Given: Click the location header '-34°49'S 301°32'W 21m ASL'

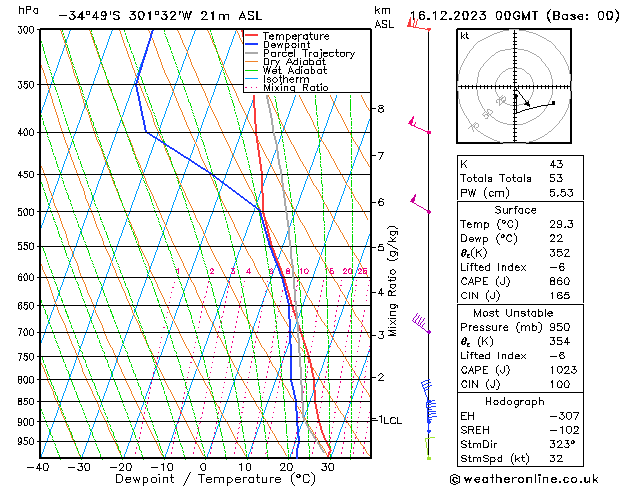Looking at the screenshot, I should [160, 16].
